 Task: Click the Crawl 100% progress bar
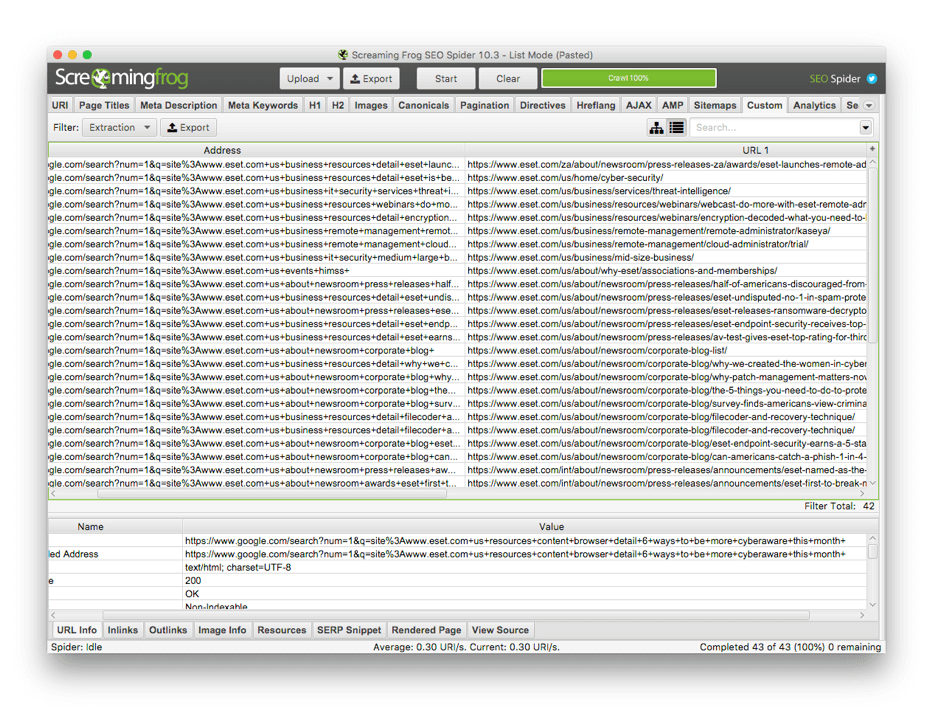(x=628, y=78)
